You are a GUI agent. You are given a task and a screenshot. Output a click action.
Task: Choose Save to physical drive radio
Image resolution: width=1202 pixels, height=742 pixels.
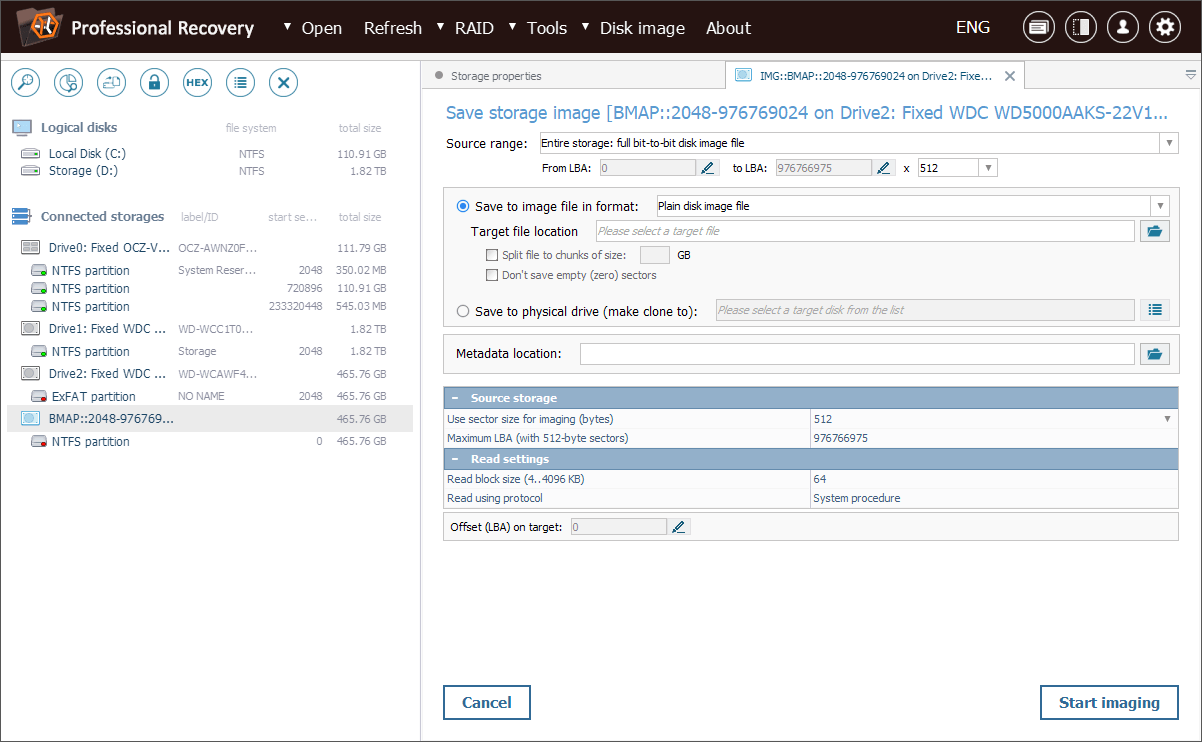(462, 311)
